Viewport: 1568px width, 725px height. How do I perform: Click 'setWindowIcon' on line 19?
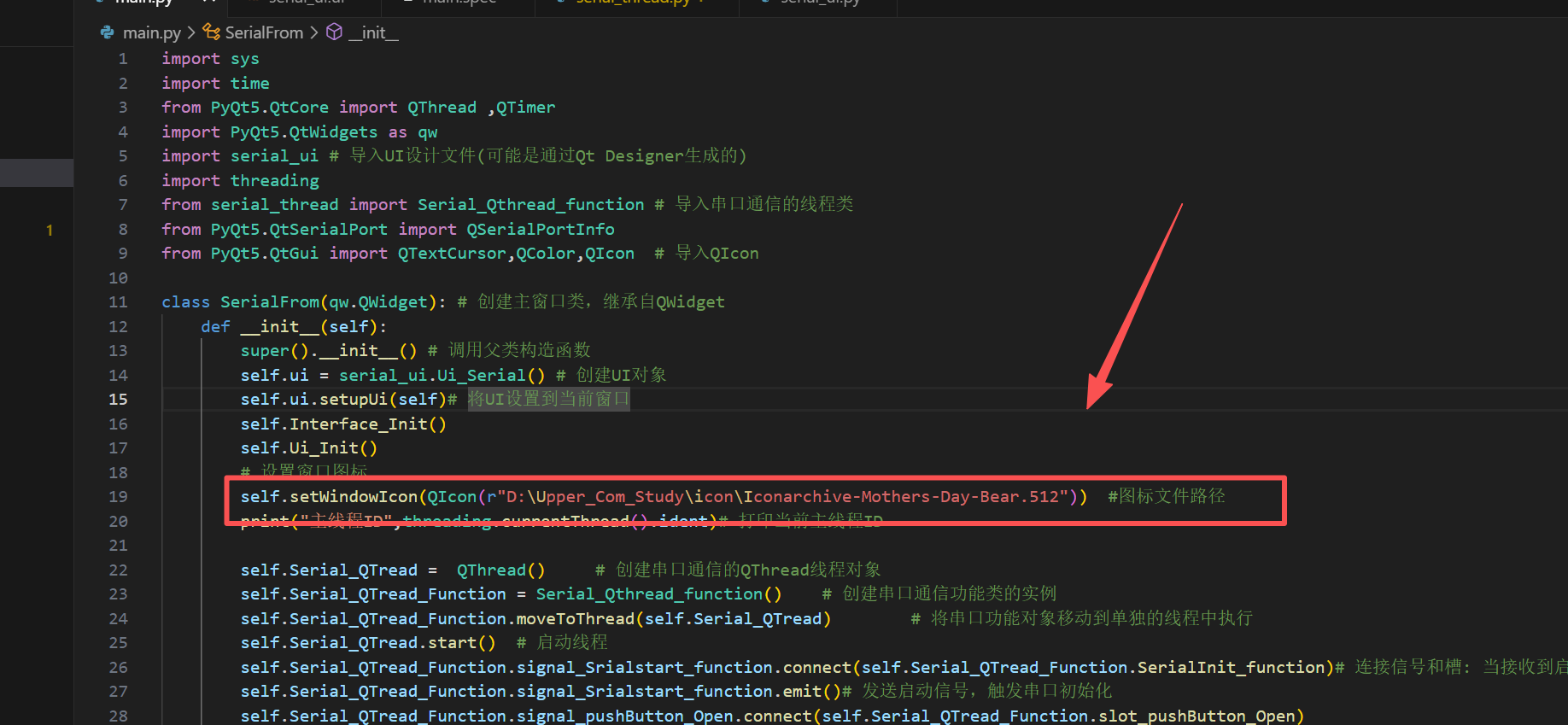click(x=354, y=497)
